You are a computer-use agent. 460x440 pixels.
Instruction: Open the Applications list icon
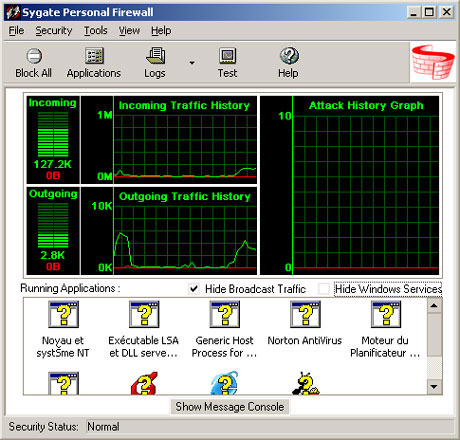pos(94,56)
